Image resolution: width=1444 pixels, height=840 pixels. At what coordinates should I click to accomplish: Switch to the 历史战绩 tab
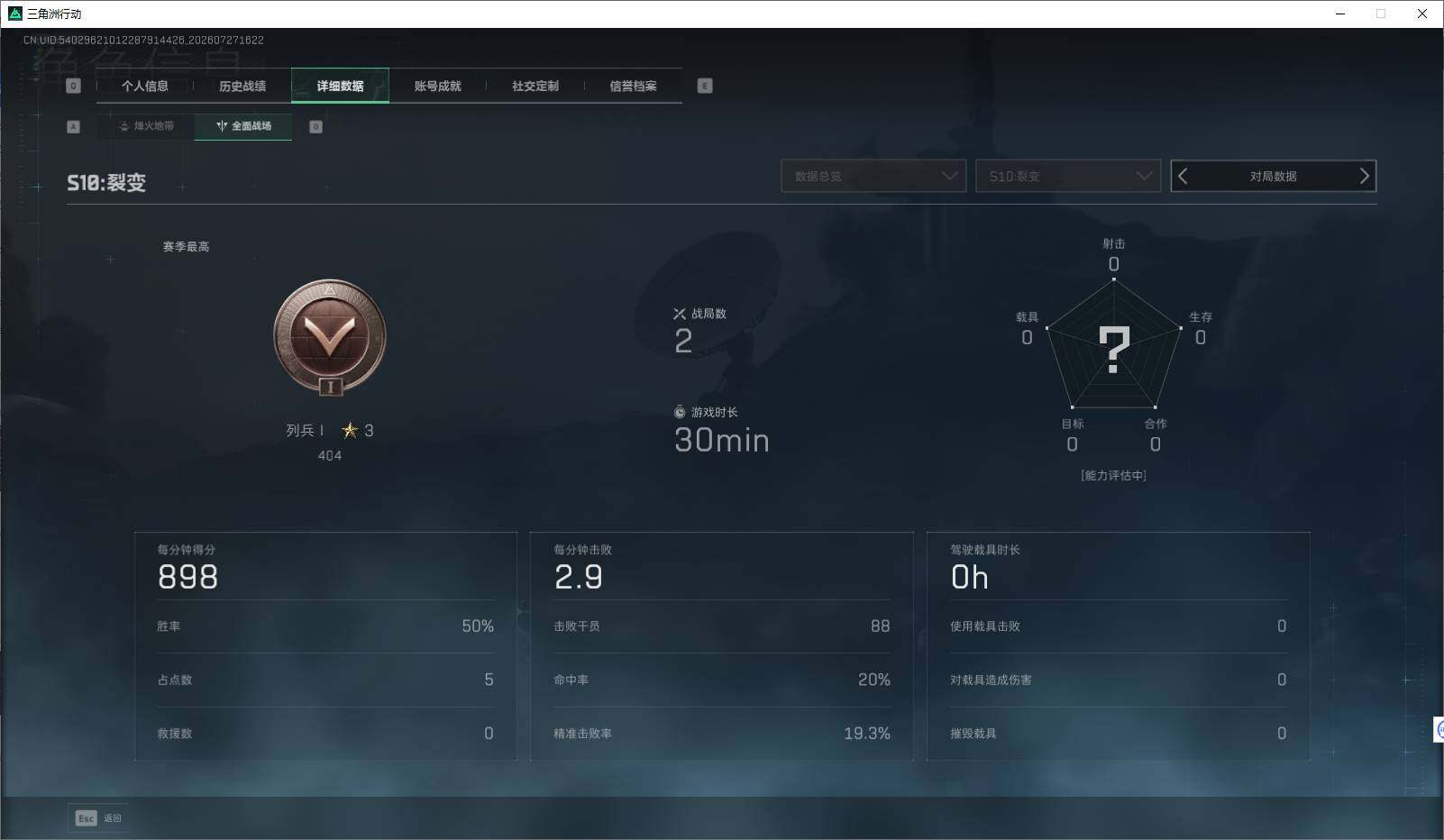tap(242, 86)
